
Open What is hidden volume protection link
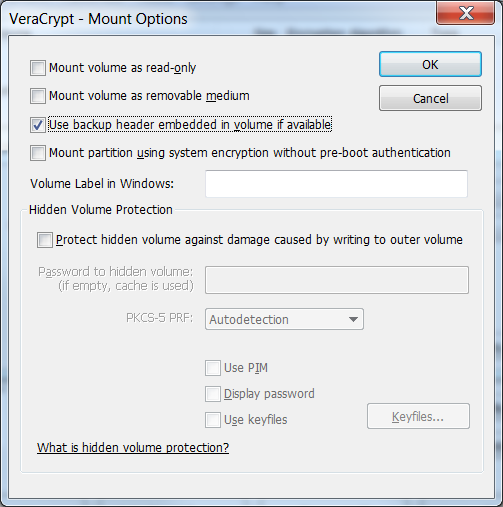(x=133, y=448)
